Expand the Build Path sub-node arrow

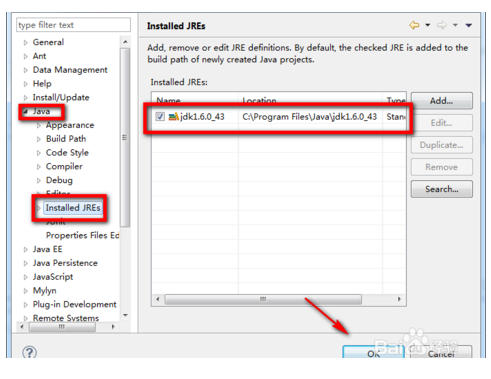[39, 139]
